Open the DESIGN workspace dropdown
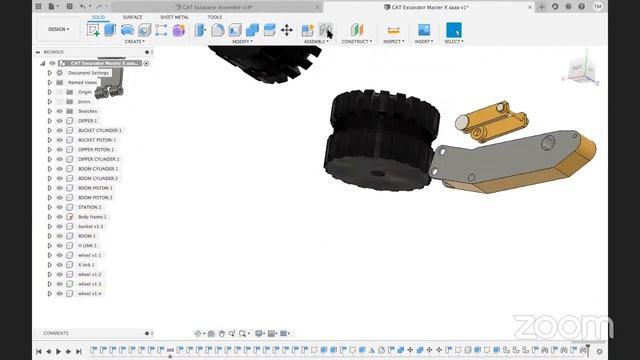Viewport: 640px width, 360px height. coord(58,29)
